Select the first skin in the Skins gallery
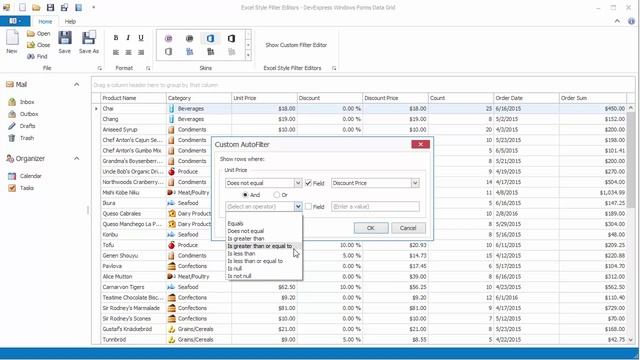640x360 pixels. [169, 38]
